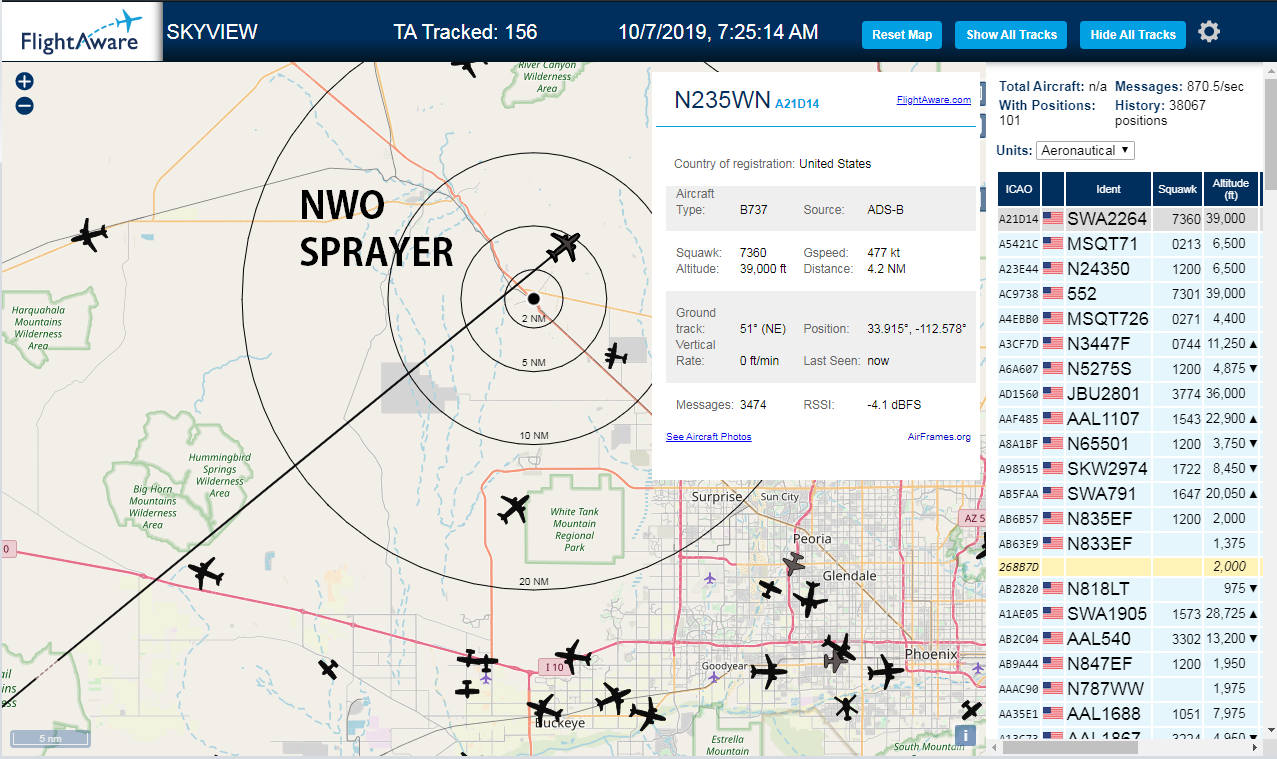This screenshot has height=759, width=1277.
Task: Select the small aircraft east of the 5 NM ring
Action: pos(616,354)
